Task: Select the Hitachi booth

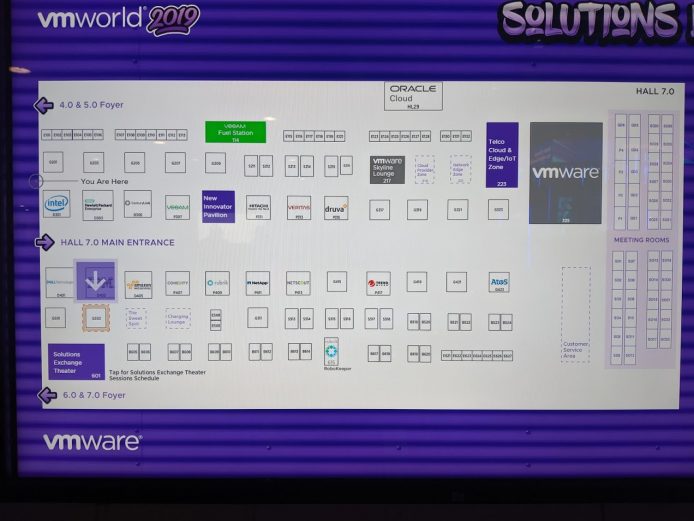Action: 258,208
